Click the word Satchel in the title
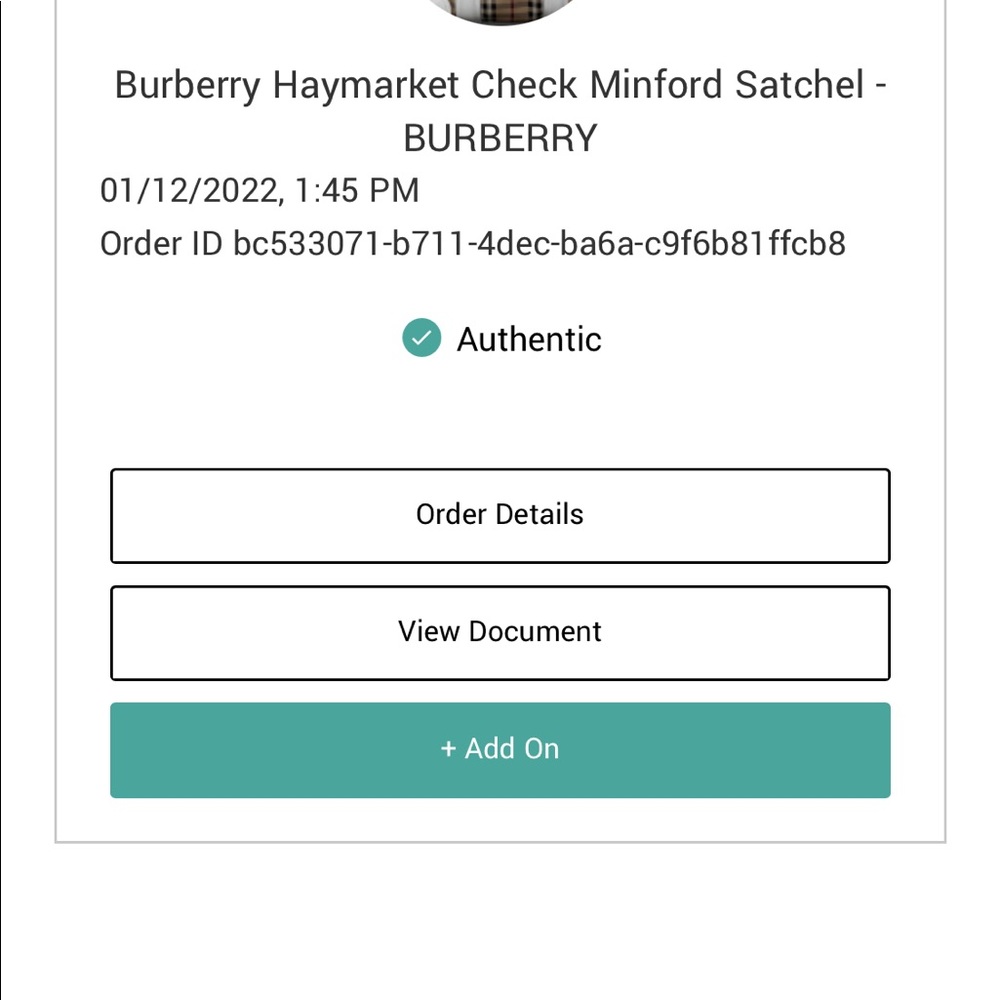 800,85
